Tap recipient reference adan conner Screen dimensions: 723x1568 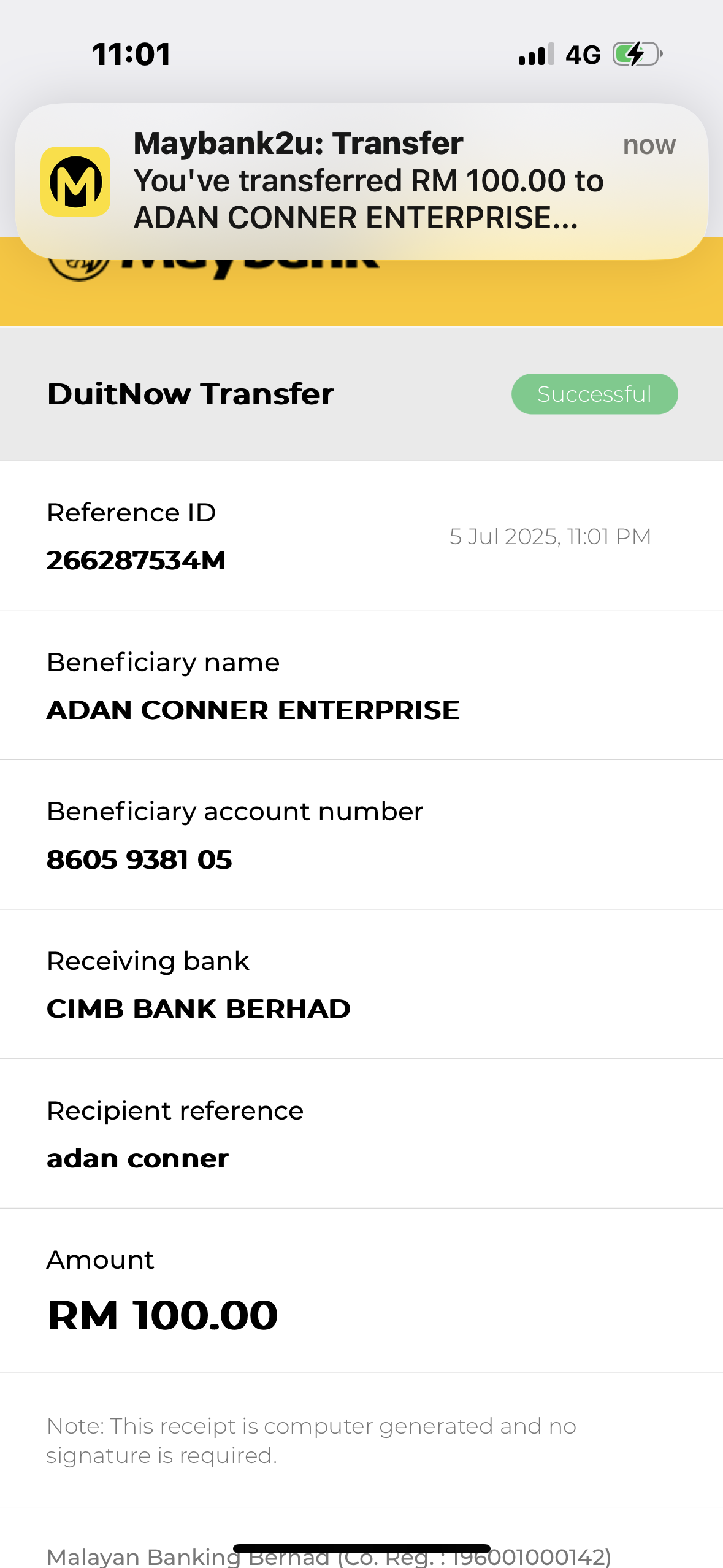coord(137,1158)
